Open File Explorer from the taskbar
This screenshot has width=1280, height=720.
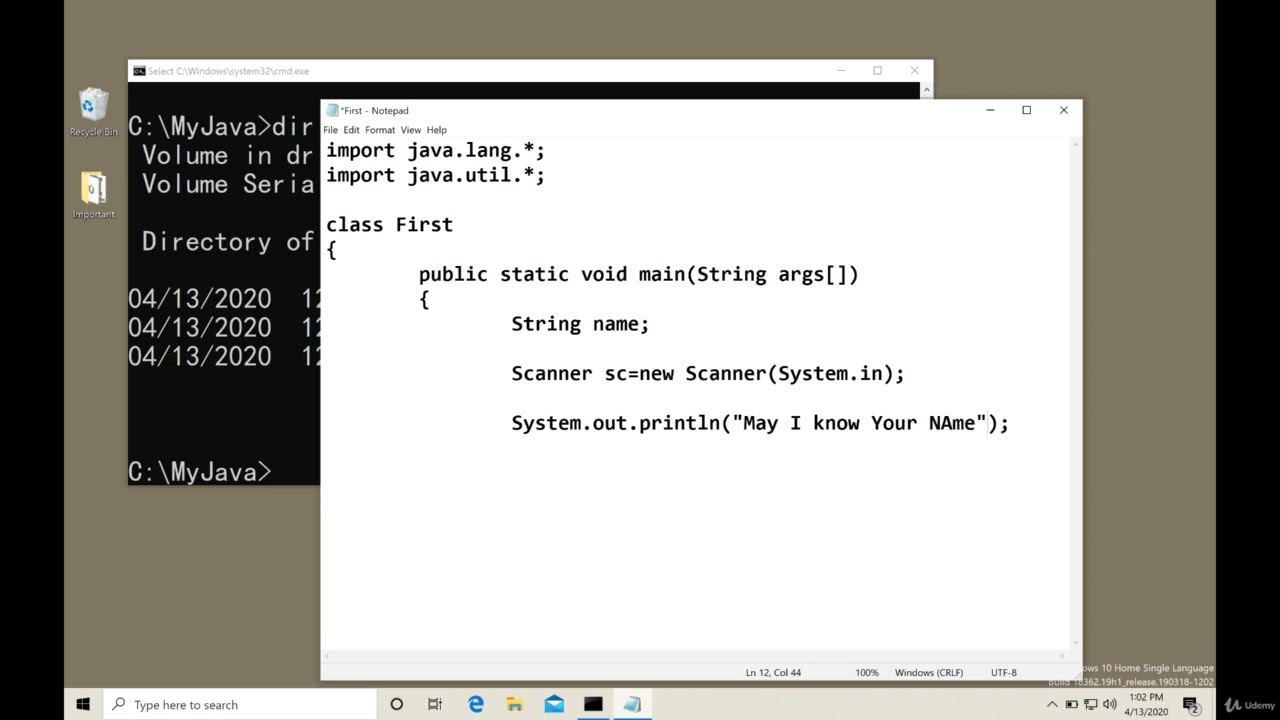pos(514,704)
